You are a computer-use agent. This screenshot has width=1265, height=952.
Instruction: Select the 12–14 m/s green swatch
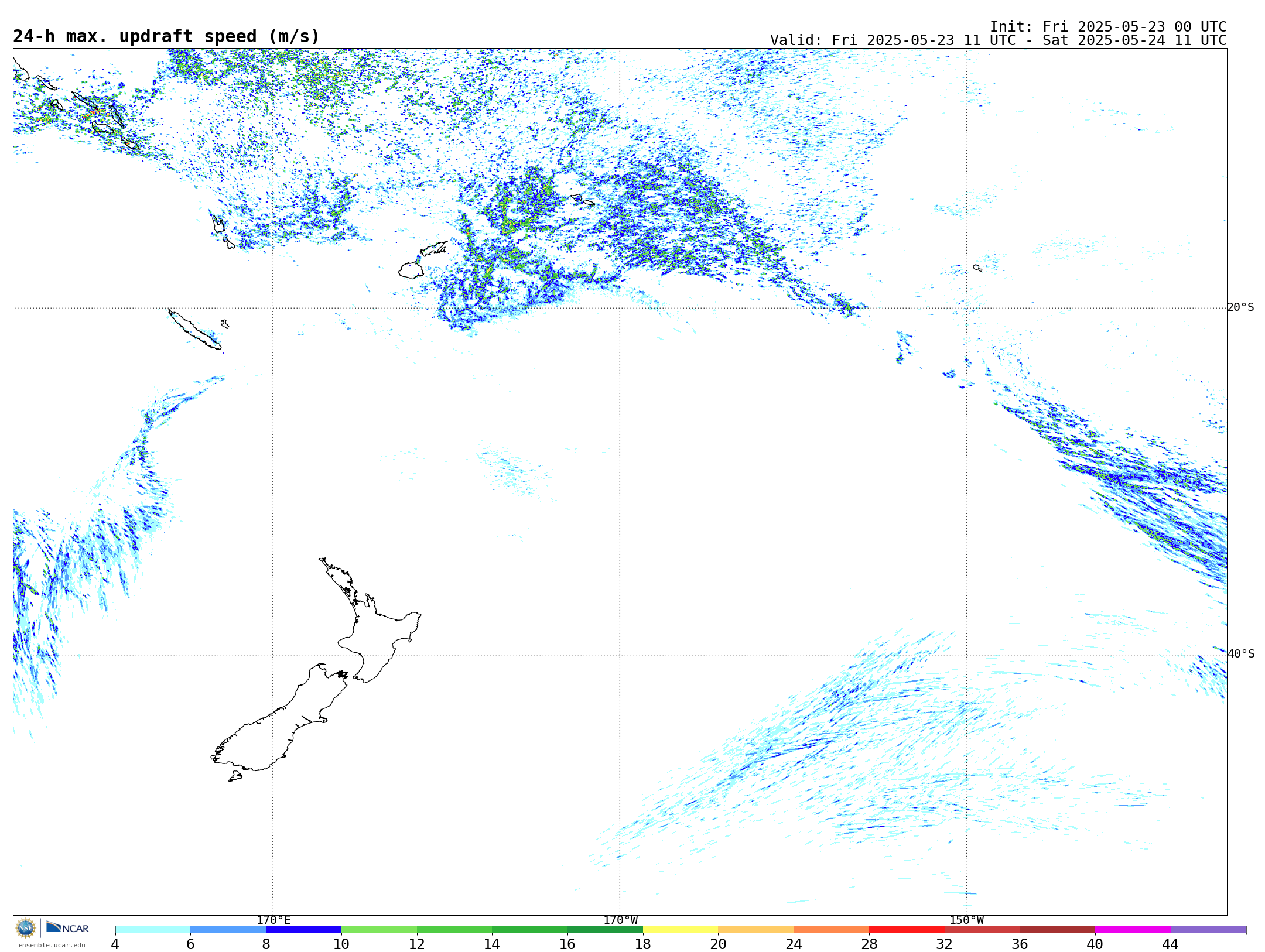point(454,929)
